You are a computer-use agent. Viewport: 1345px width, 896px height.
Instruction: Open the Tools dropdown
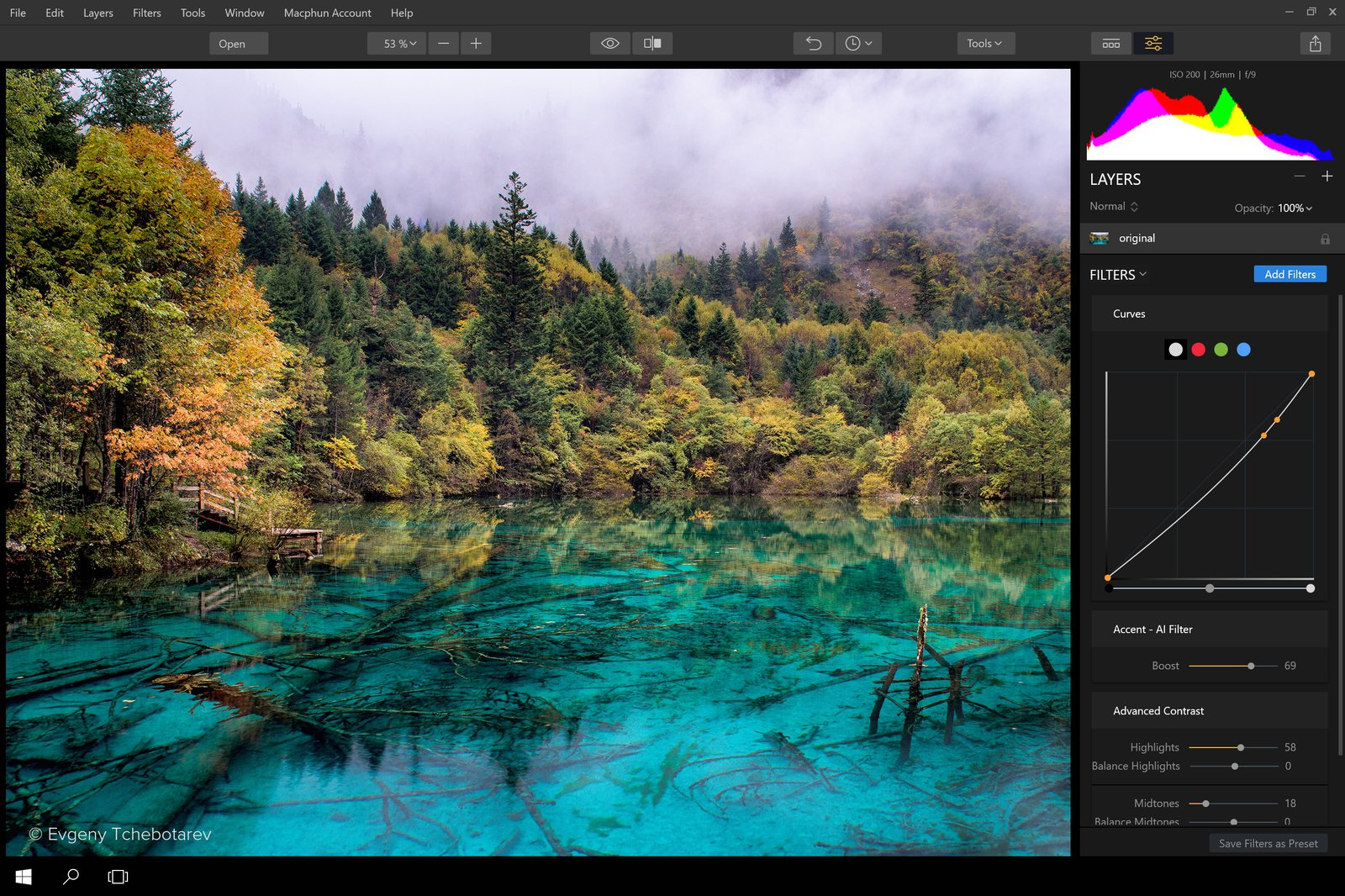tap(985, 44)
